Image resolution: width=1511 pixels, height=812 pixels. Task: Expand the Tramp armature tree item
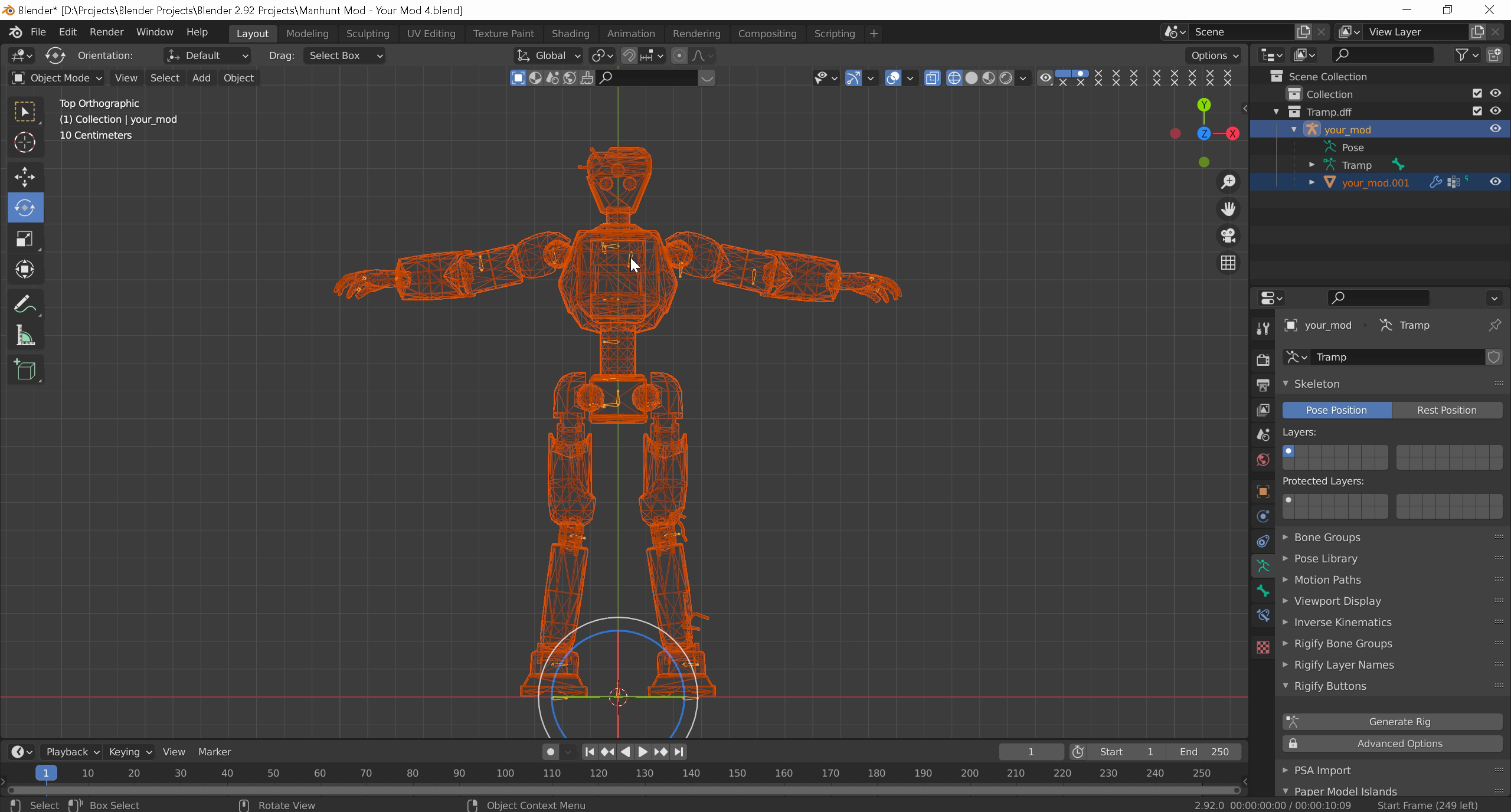coord(1312,165)
